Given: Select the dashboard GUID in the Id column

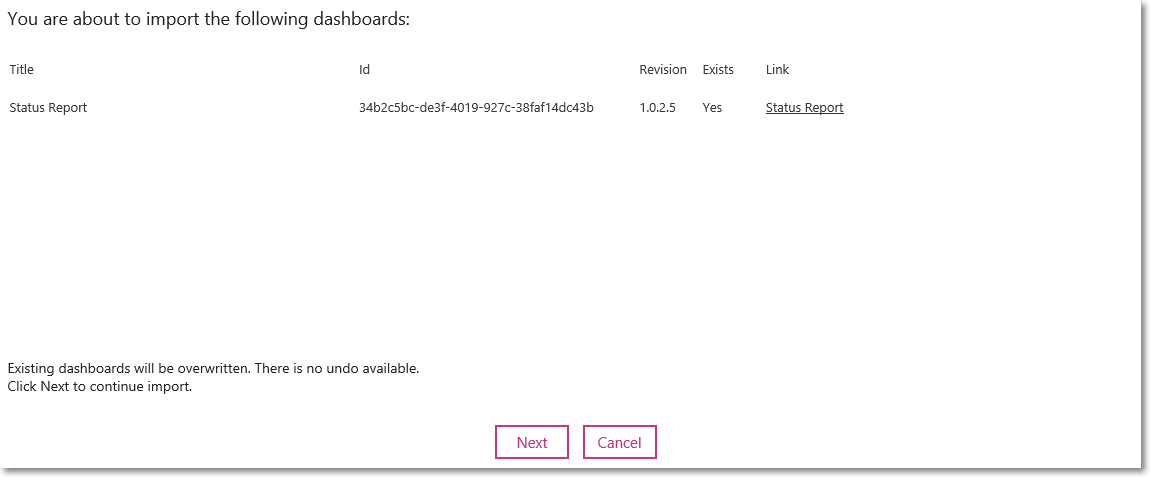Looking at the screenshot, I should pos(476,108).
